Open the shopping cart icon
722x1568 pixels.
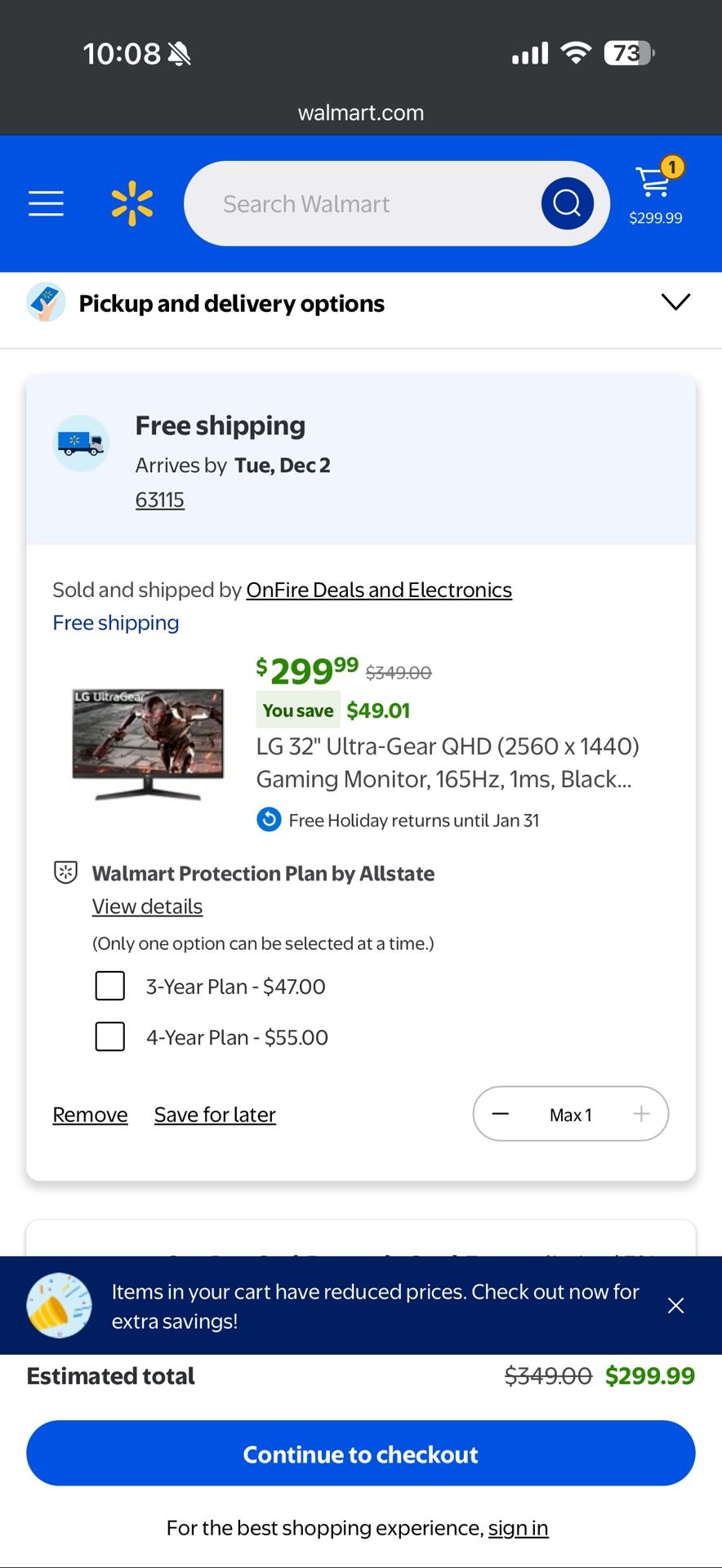click(x=653, y=185)
